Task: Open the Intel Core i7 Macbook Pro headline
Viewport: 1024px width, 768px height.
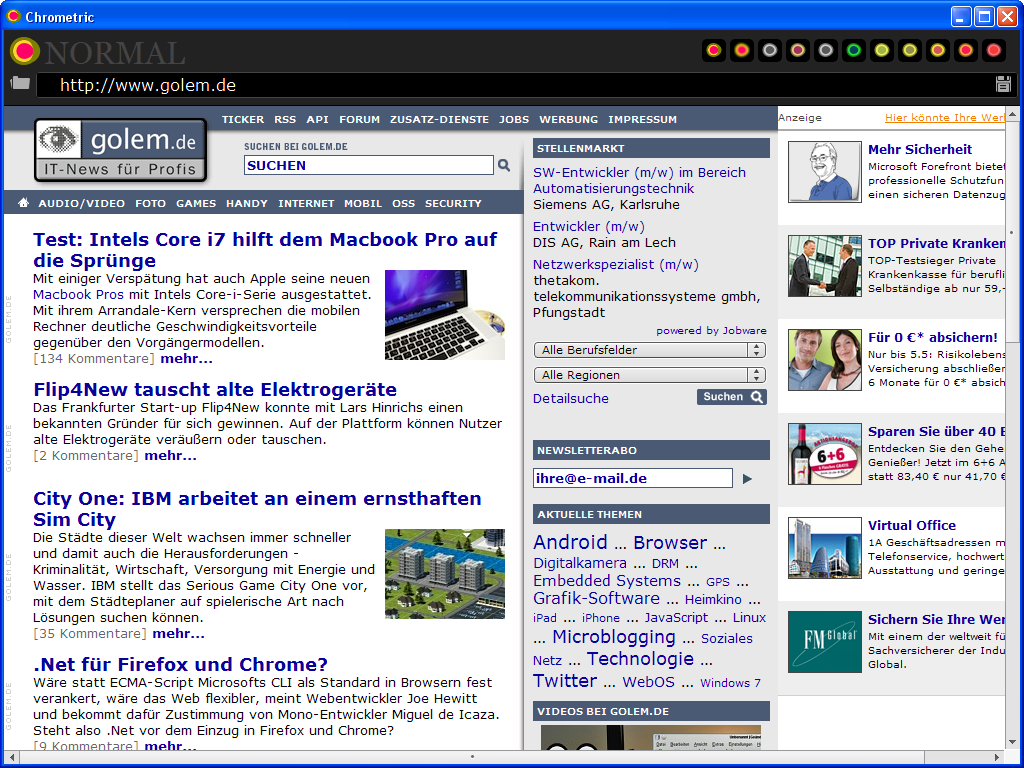Action: [265, 249]
